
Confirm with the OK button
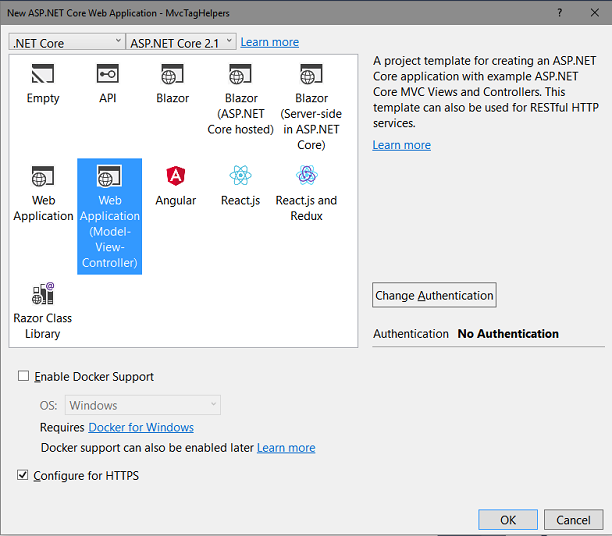[x=508, y=520]
